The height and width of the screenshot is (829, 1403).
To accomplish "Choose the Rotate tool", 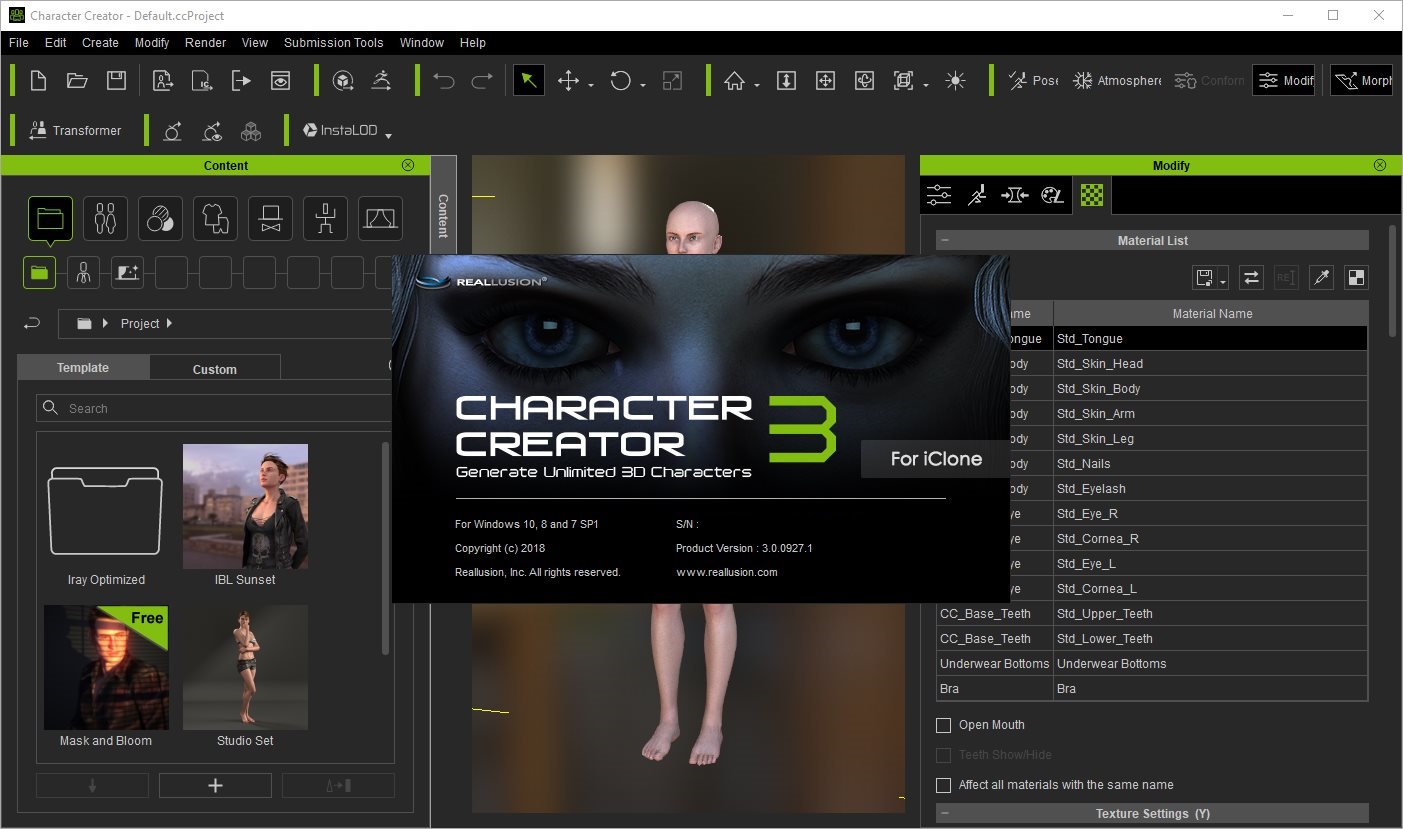I will point(621,81).
